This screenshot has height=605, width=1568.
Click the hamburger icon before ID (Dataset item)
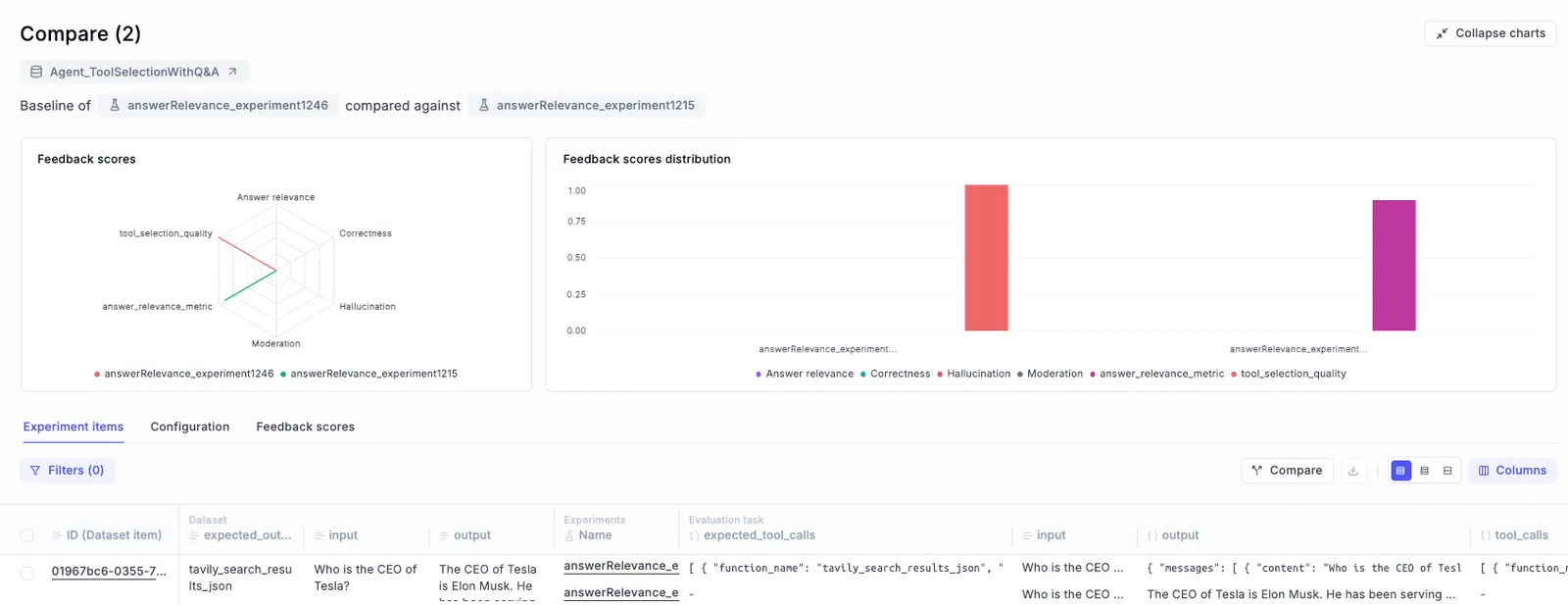tap(56, 535)
